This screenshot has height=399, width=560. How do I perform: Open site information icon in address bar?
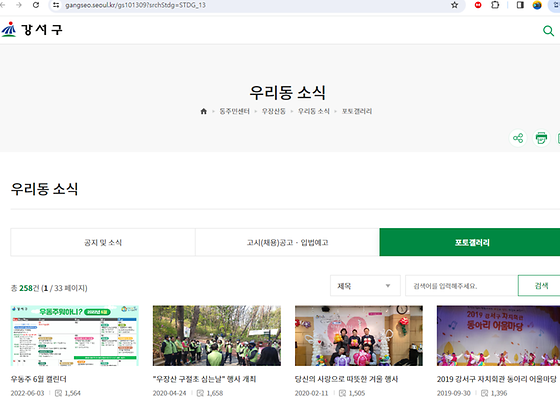(56, 5)
